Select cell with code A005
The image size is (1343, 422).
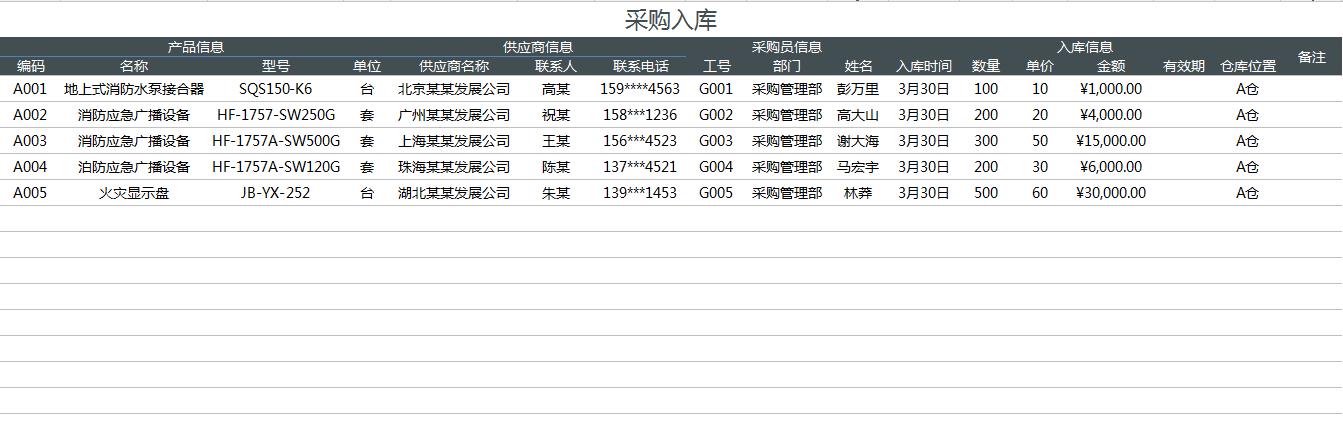[x=30, y=193]
